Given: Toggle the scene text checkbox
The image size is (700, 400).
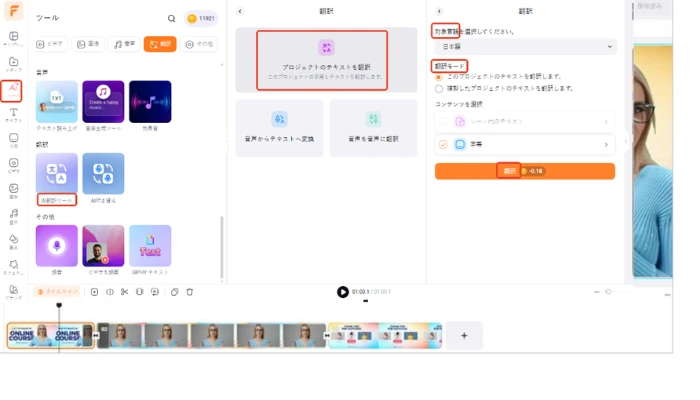Looking at the screenshot, I should (443, 121).
